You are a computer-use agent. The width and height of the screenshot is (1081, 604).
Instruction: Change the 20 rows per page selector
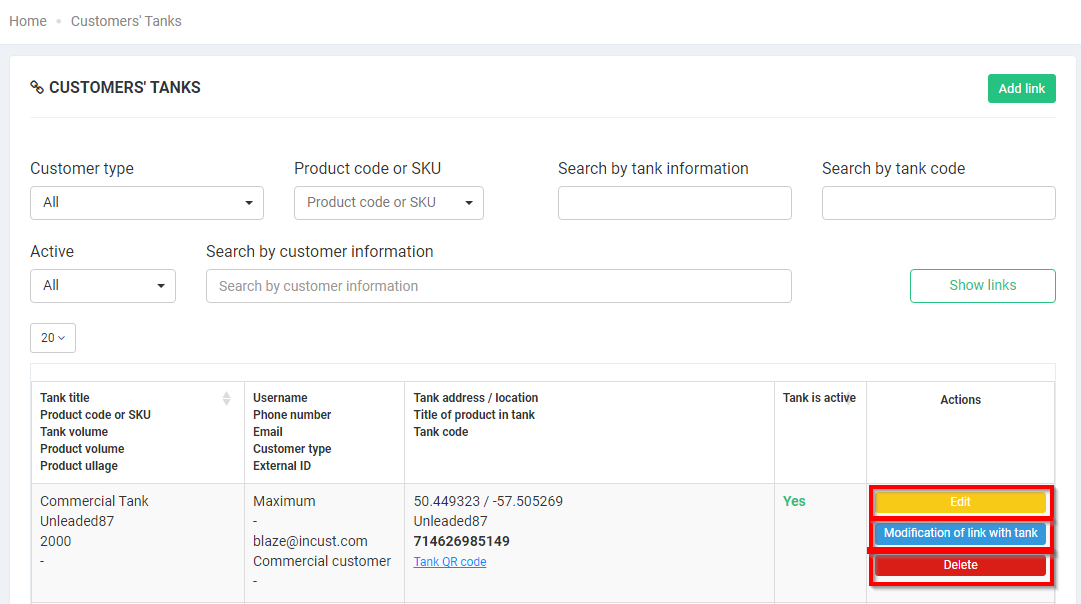(53, 338)
